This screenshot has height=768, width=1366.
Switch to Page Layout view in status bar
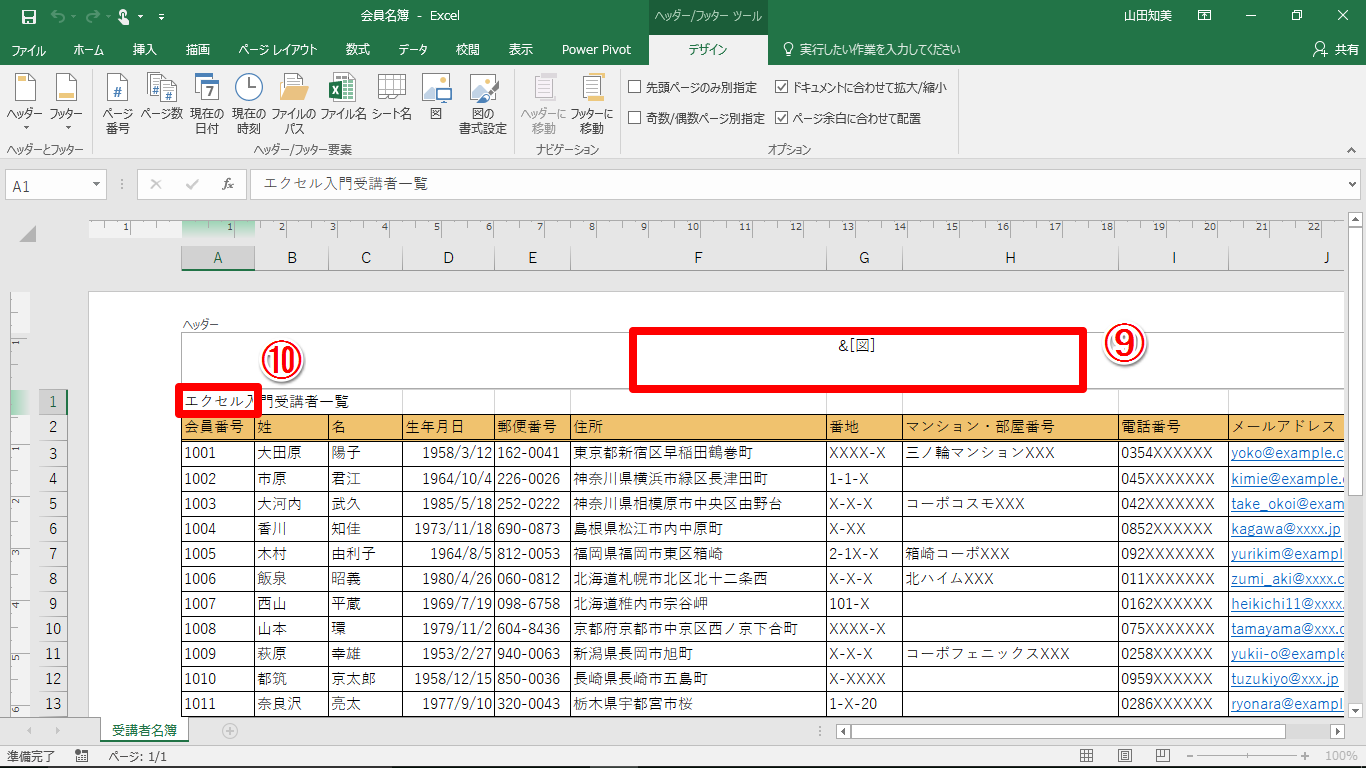[1125, 756]
